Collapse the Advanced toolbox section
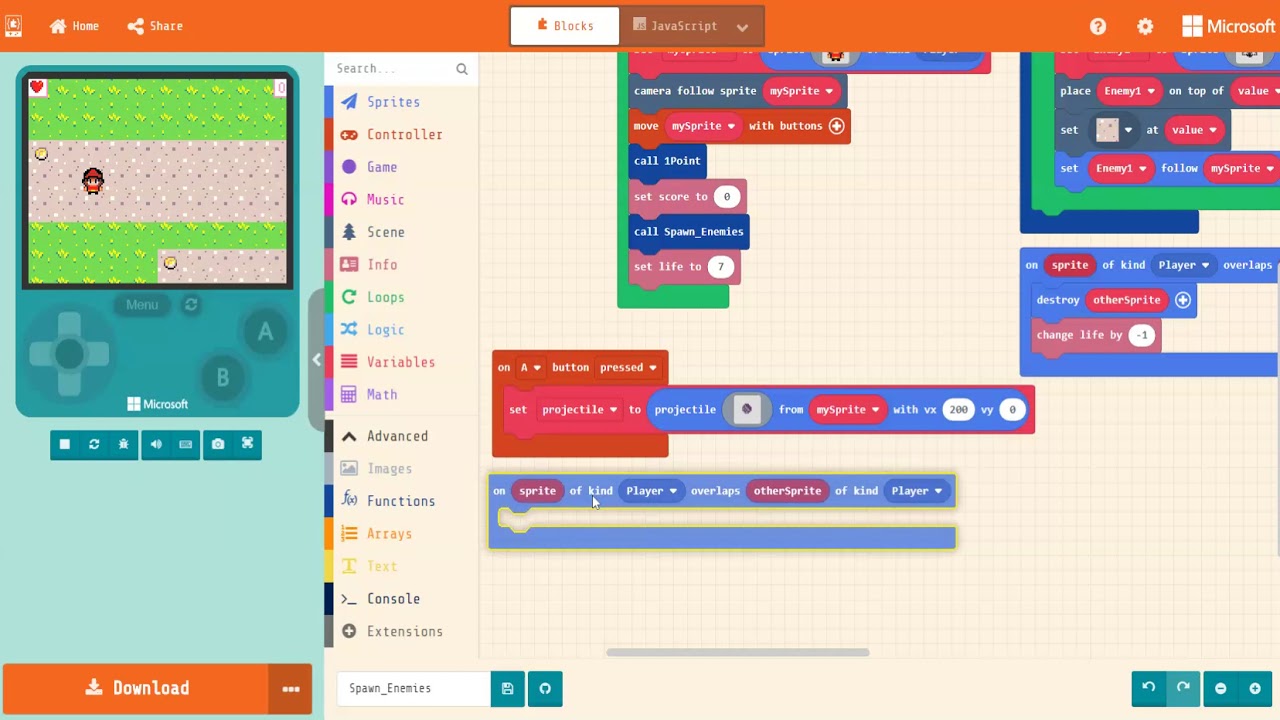This screenshot has width=1280, height=720. point(385,436)
